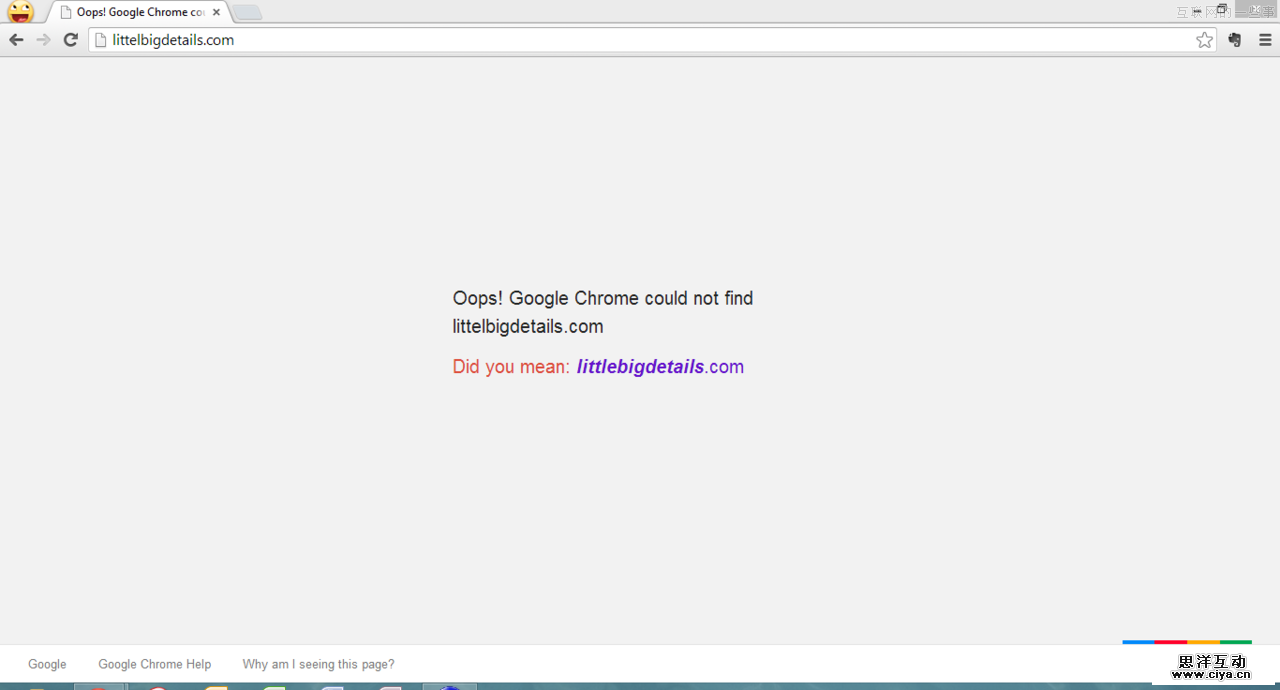The image size is (1280, 690).
Task: Bookmark this page with the star icon
Action: 1204,40
